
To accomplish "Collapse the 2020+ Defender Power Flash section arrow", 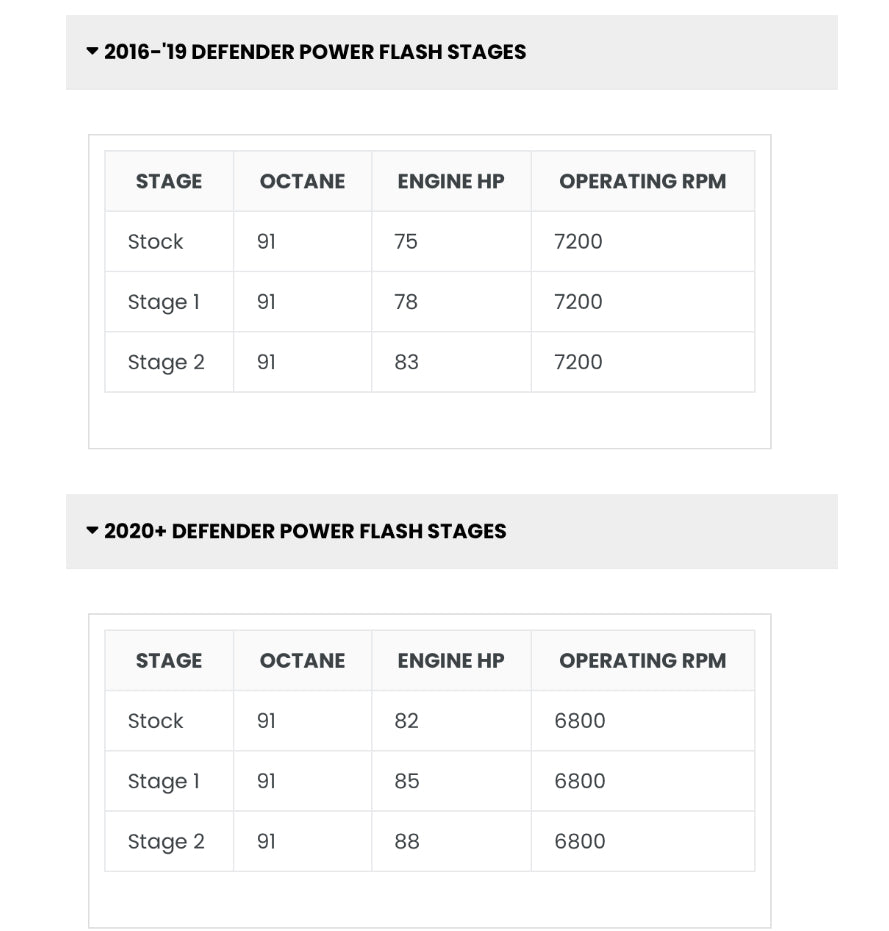I will click(x=92, y=530).
